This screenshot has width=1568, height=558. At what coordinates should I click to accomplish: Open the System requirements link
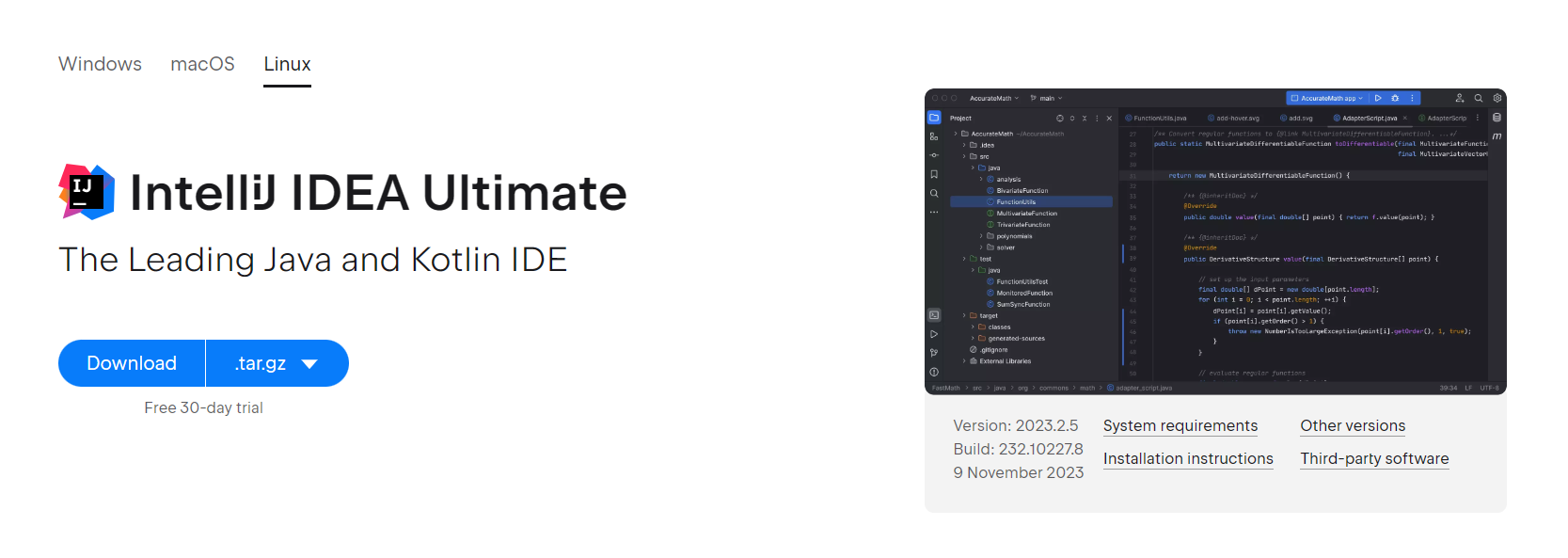[x=1180, y=425]
